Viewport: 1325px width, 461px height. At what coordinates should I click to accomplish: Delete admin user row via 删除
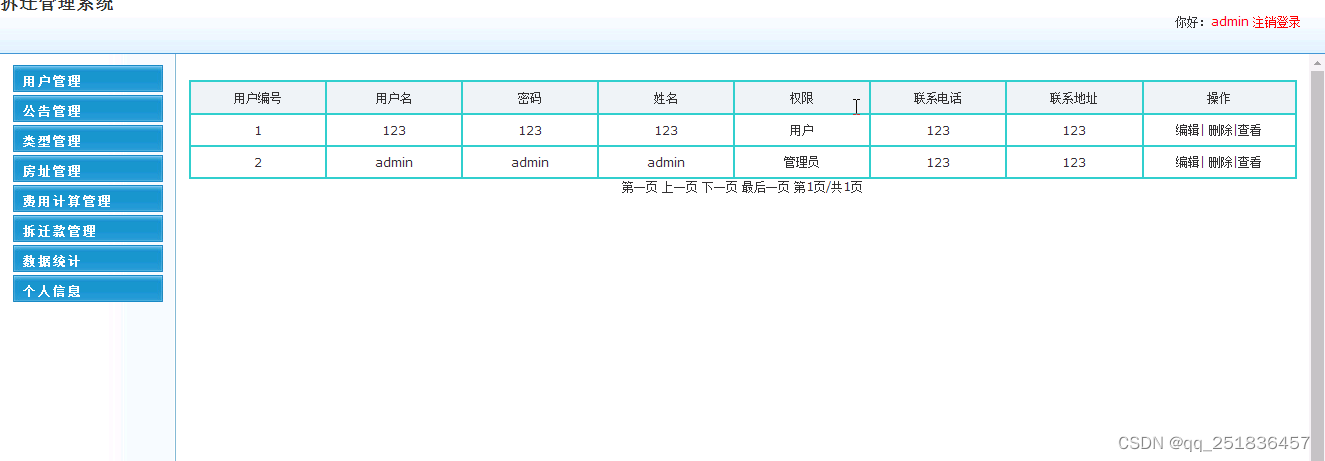pos(1220,162)
